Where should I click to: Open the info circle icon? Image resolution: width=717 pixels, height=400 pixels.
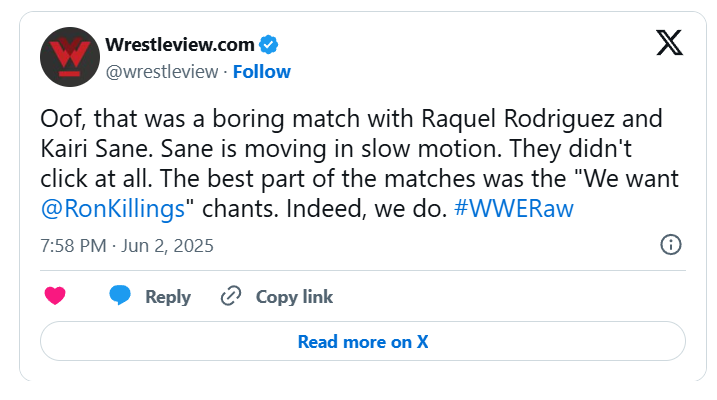[x=672, y=245]
